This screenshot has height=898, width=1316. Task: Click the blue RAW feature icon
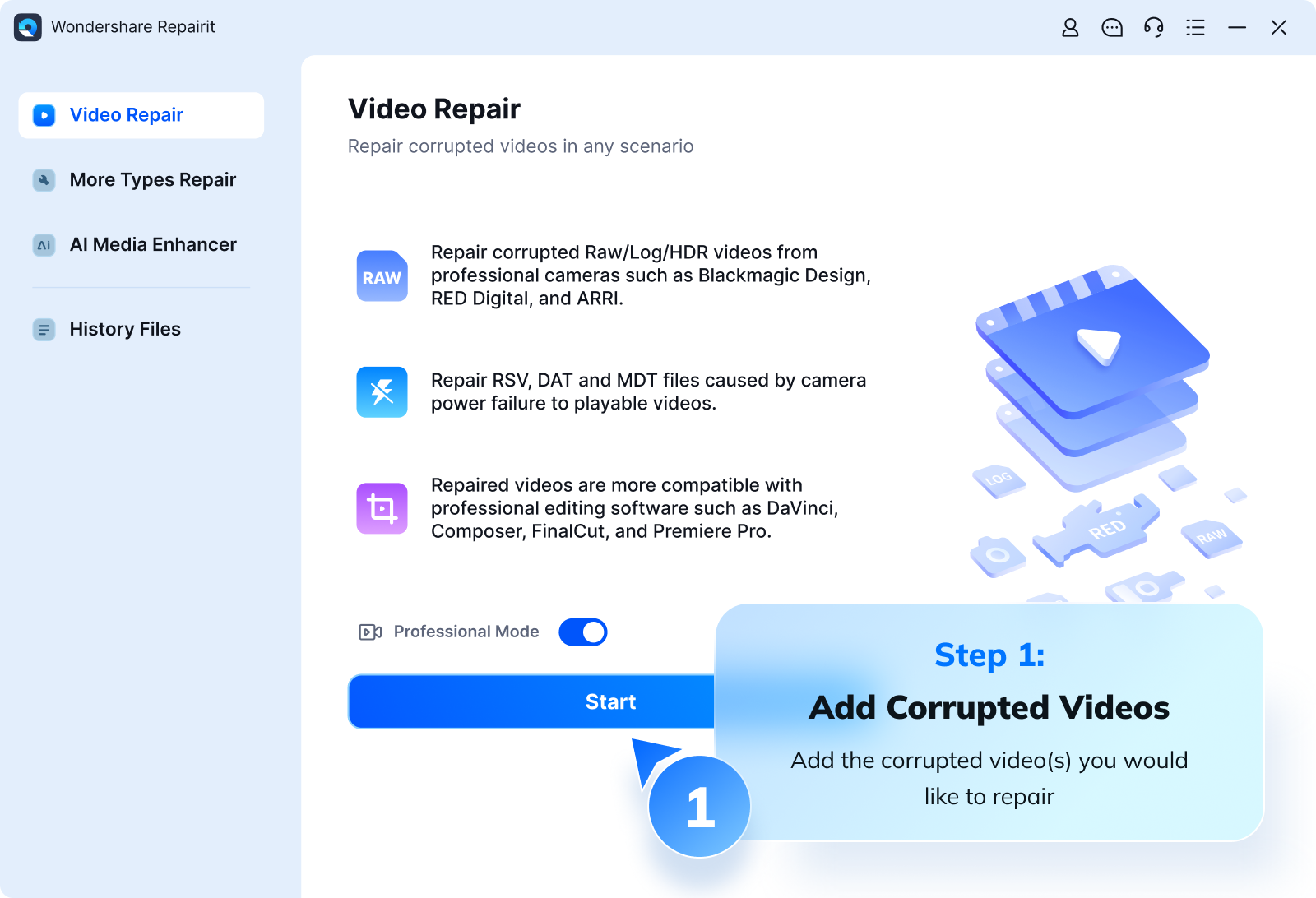(x=382, y=276)
